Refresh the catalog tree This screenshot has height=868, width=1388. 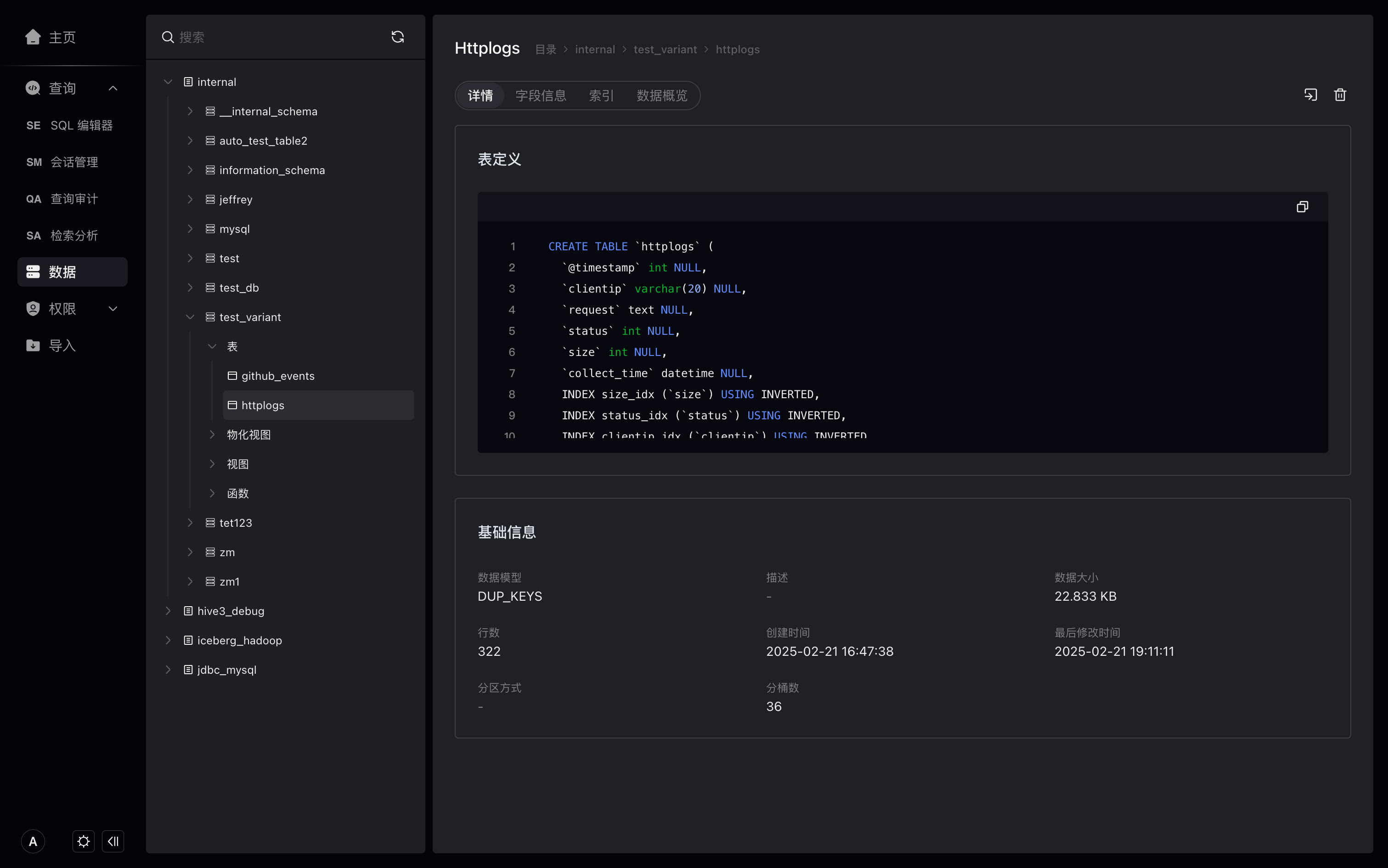(x=397, y=37)
